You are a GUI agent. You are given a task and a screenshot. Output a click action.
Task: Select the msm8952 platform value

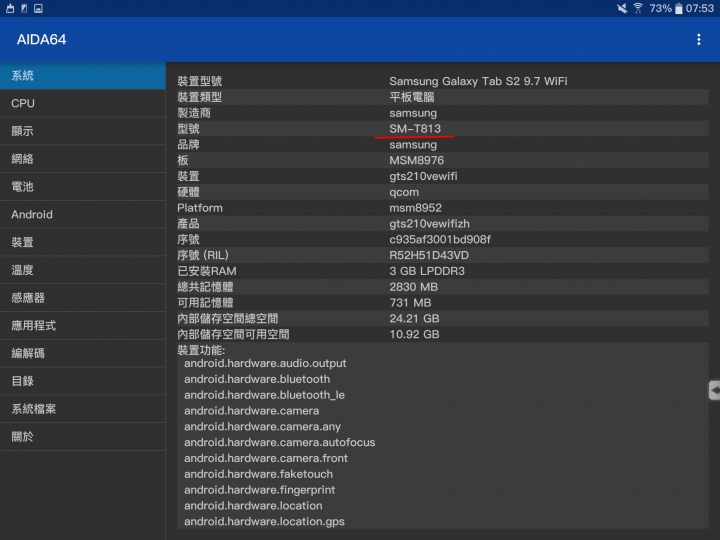pos(415,208)
